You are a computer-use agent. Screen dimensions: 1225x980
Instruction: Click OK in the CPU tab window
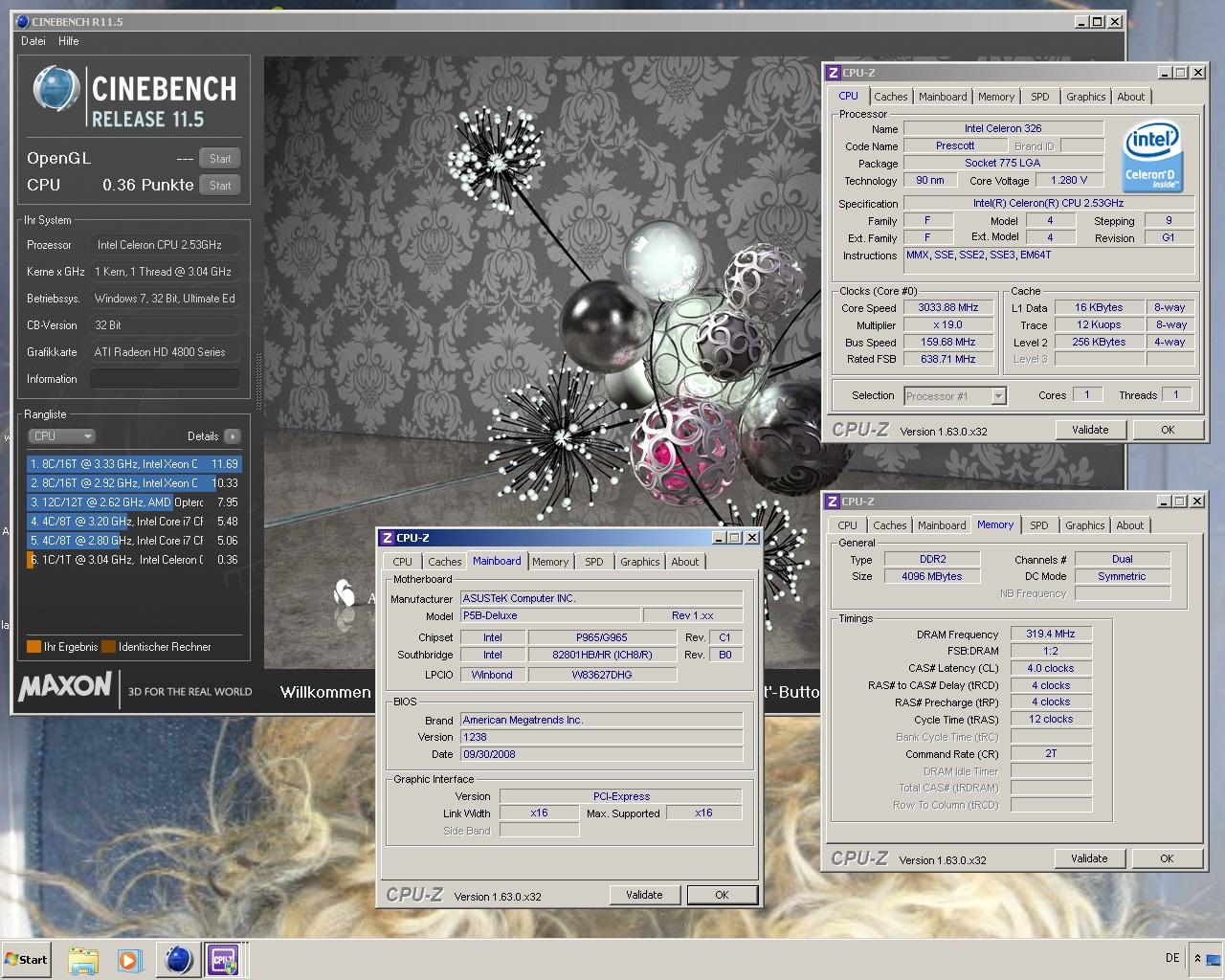[1168, 430]
